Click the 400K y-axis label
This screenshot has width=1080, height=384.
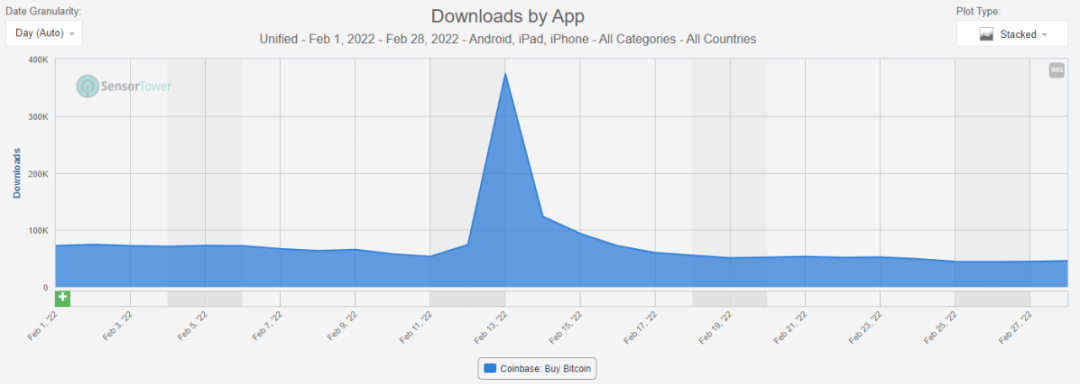38,60
